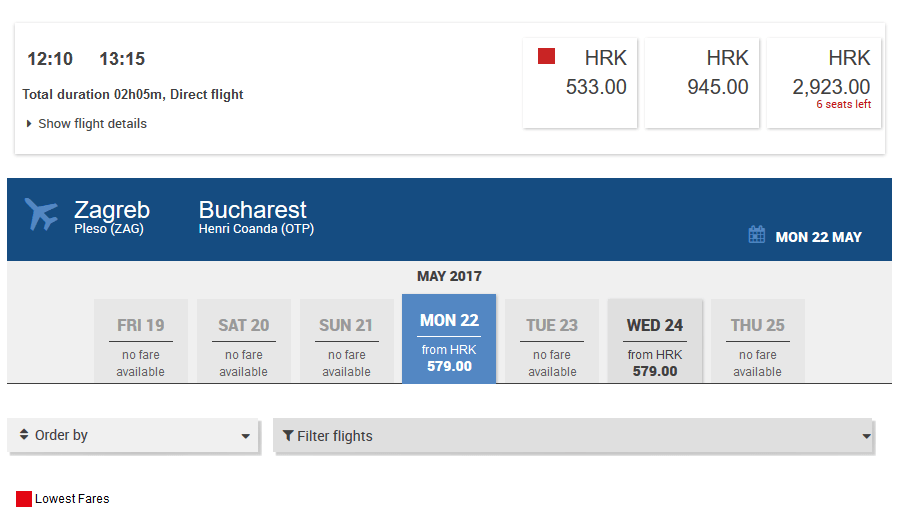The image size is (900, 514).
Task: Click the MON 22 MAY date text
Action: coord(818,237)
